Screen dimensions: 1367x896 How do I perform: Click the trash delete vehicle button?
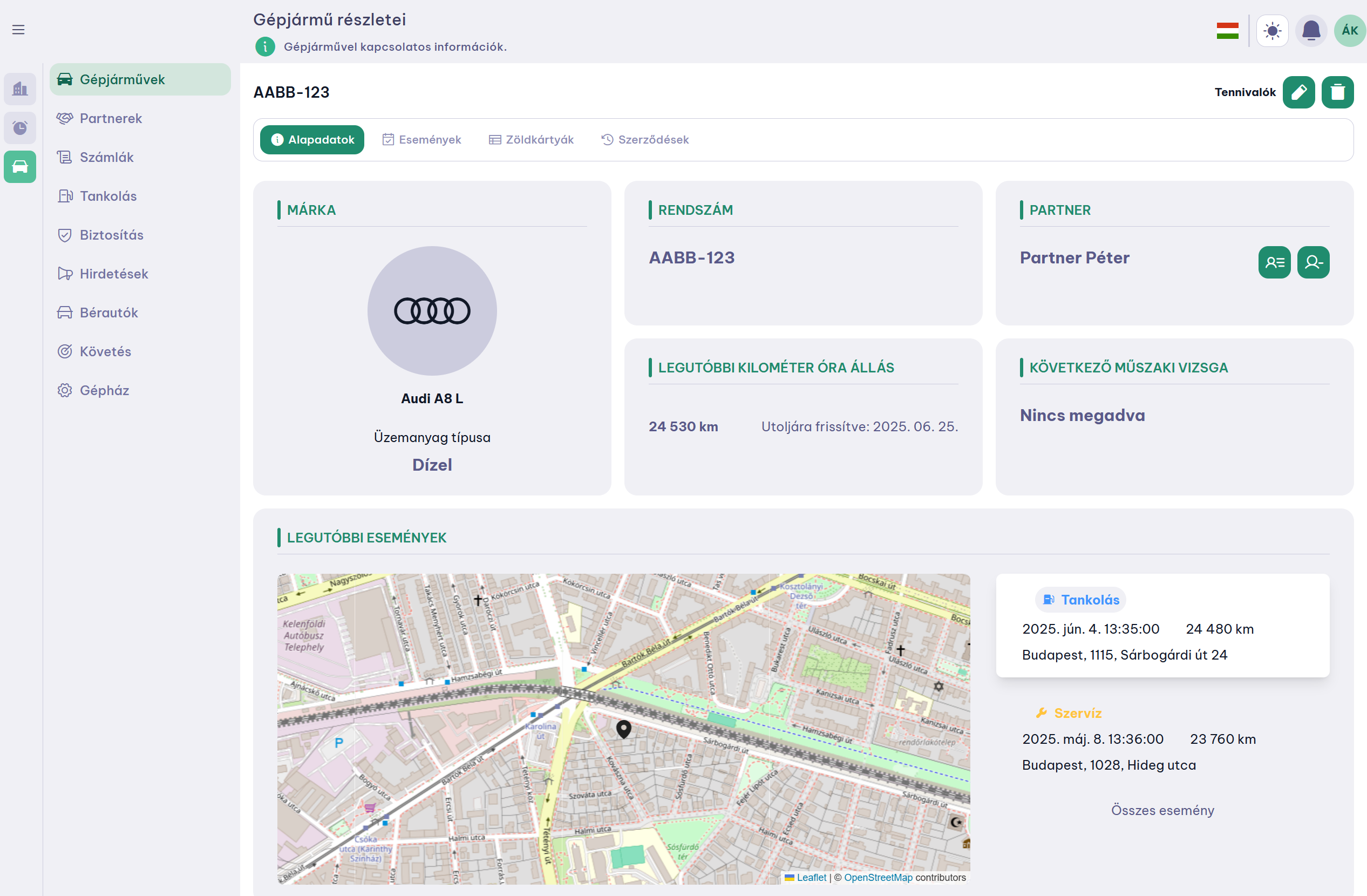(1337, 92)
